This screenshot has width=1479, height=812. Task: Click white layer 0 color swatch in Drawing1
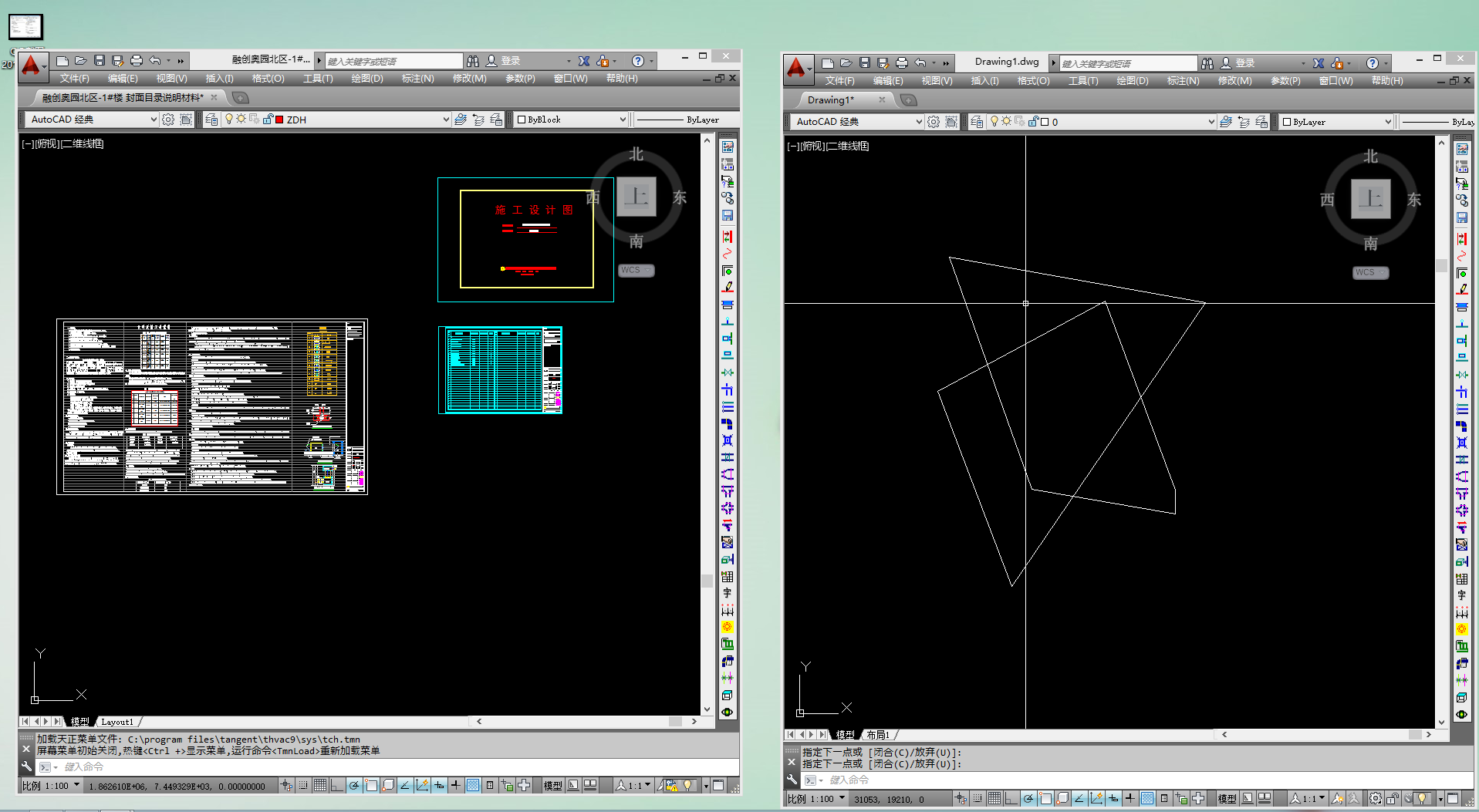coord(1045,122)
